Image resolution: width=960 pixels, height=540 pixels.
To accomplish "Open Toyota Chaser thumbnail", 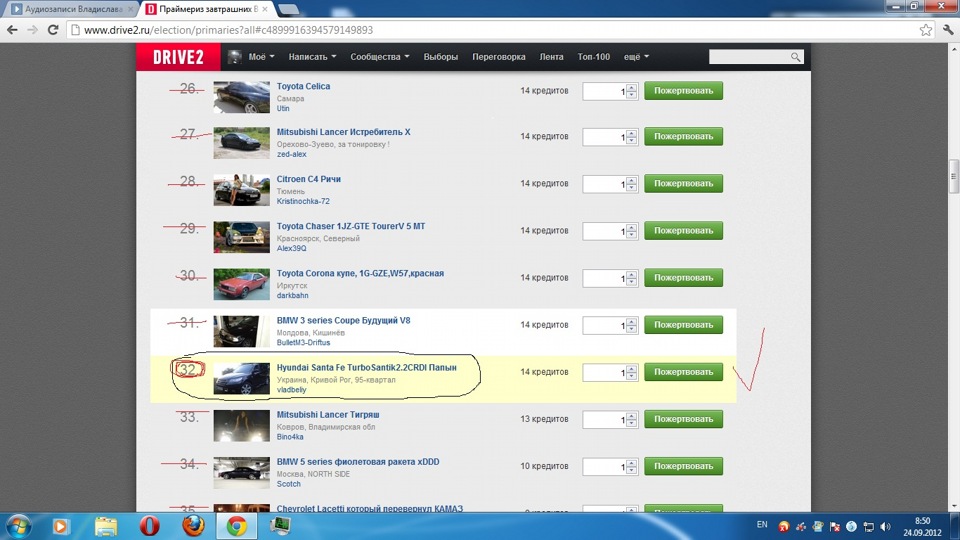I will pyautogui.click(x=241, y=237).
